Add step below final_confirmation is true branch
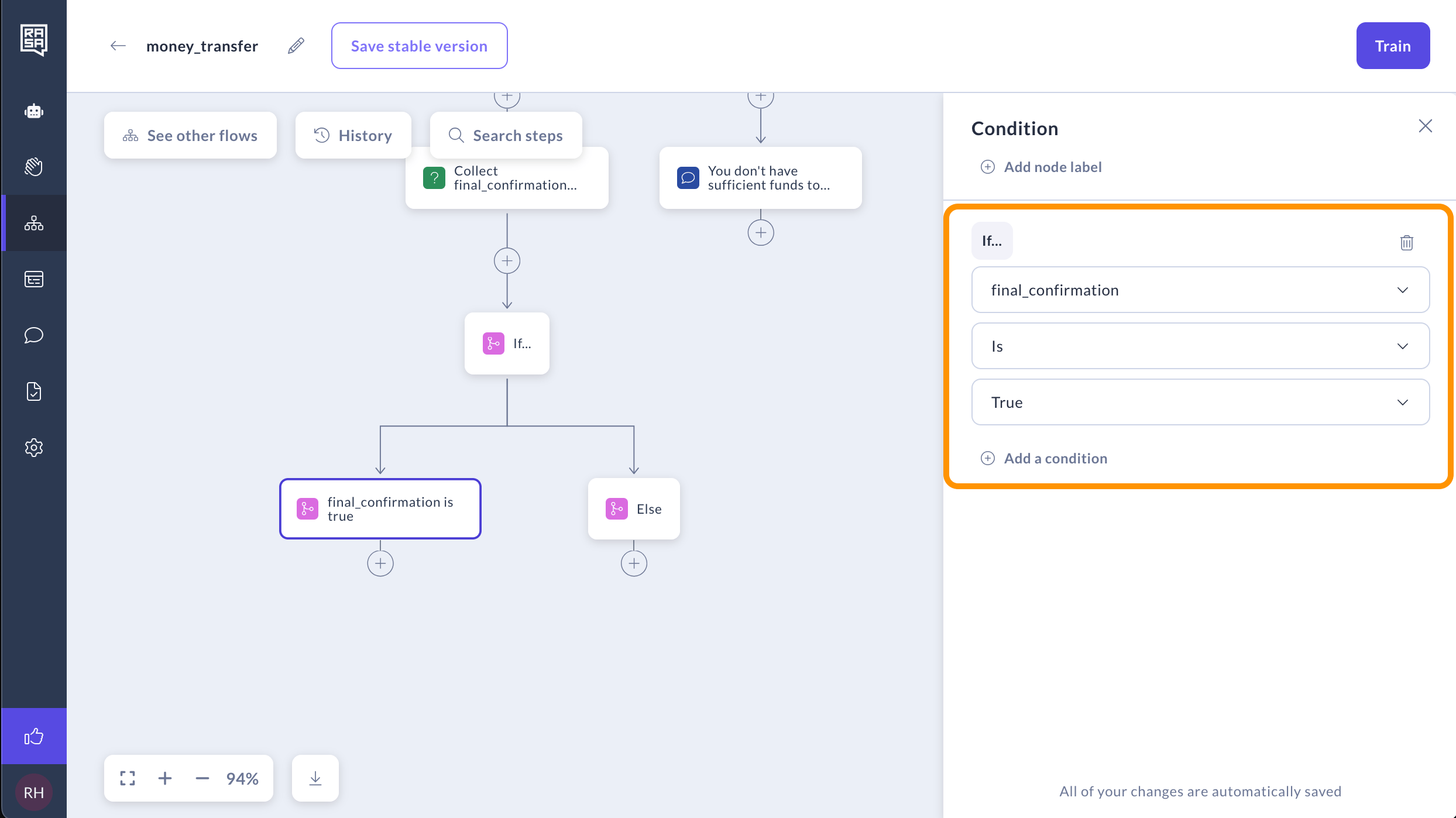The width and height of the screenshot is (1456, 818). tap(380, 563)
